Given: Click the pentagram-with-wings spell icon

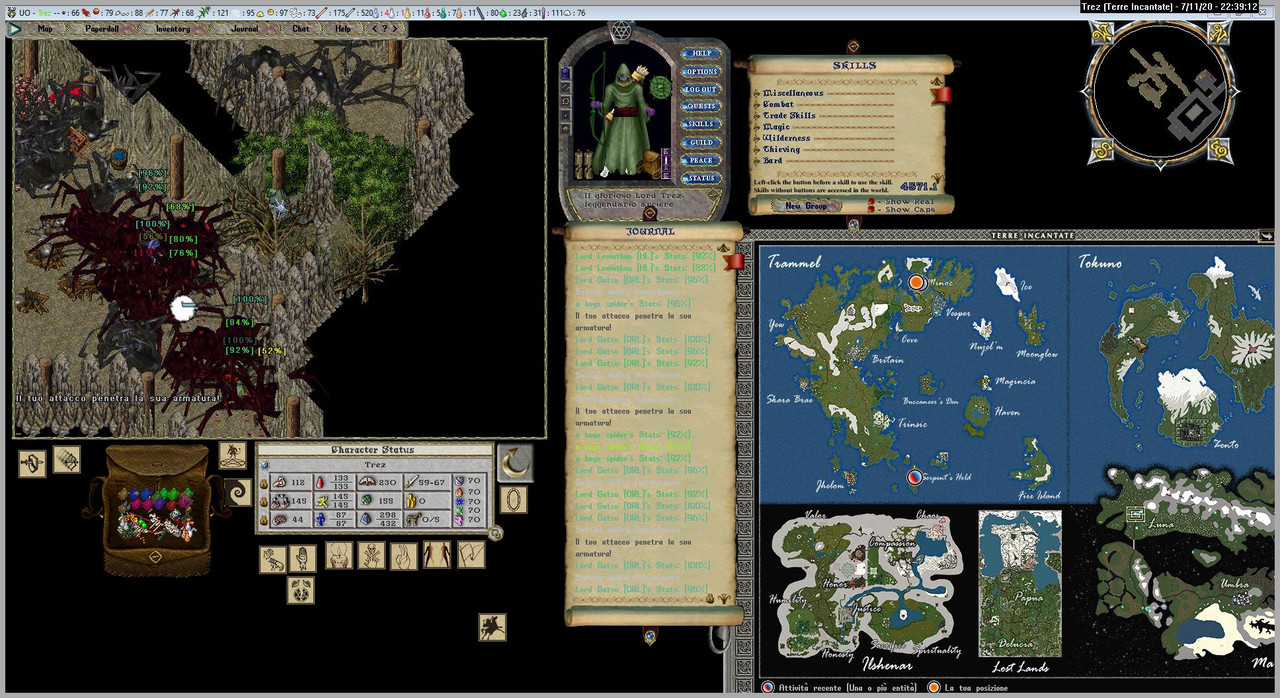Looking at the screenshot, I should (301, 590).
